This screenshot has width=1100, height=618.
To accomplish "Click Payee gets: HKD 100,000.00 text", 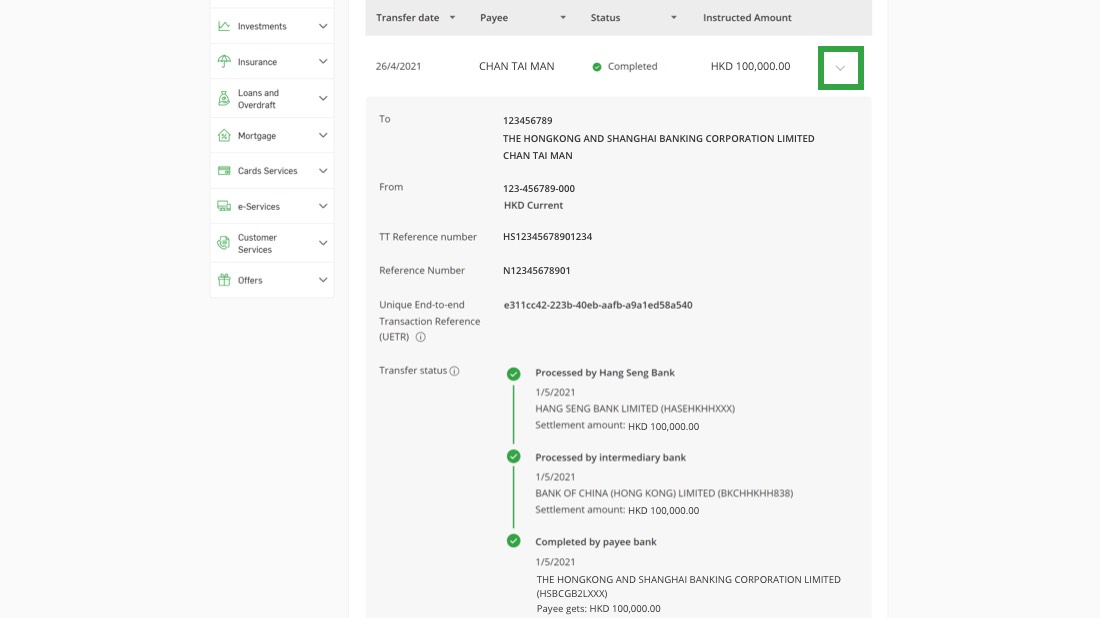I will click(598, 608).
